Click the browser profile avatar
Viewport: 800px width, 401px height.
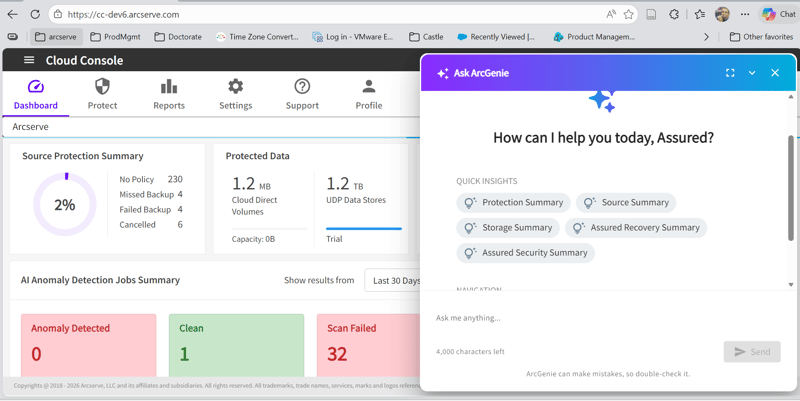coord(722,14)
